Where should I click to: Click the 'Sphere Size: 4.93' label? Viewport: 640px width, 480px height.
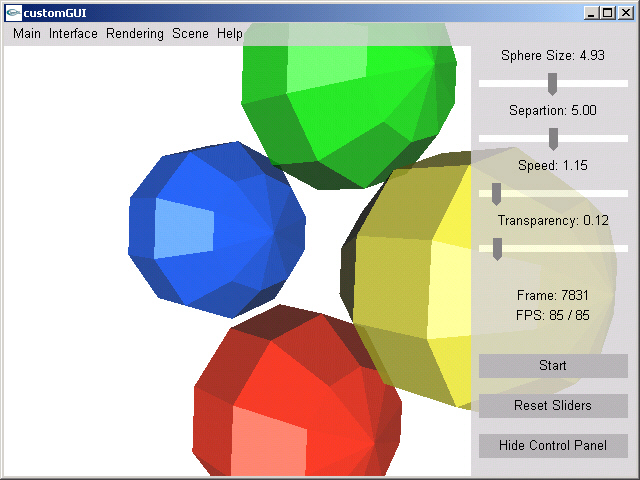pyautogui.click(x=553, y=56)
